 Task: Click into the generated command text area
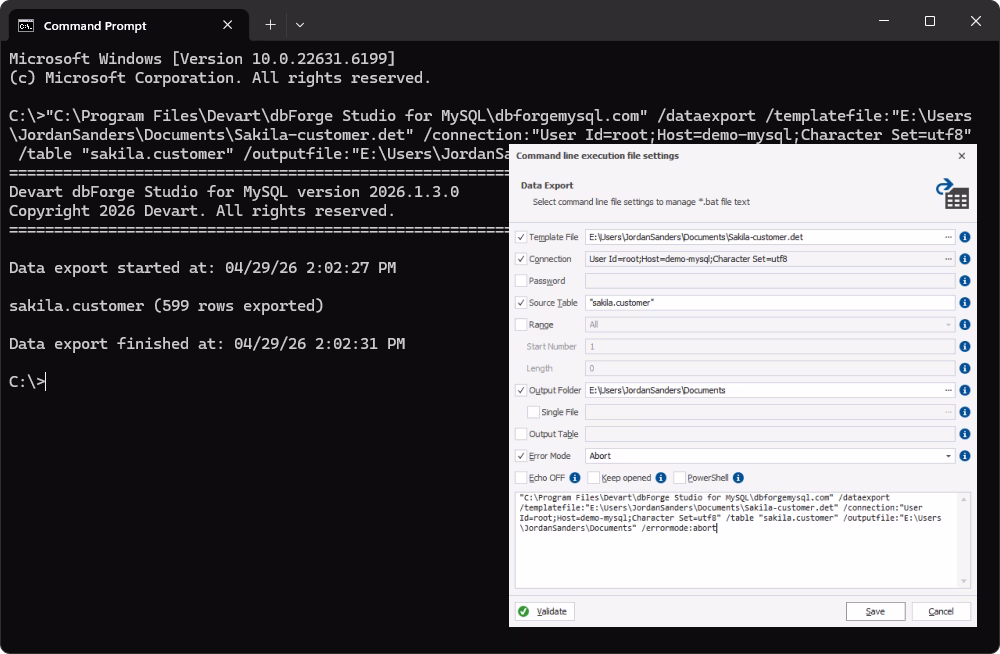[737, 540]
